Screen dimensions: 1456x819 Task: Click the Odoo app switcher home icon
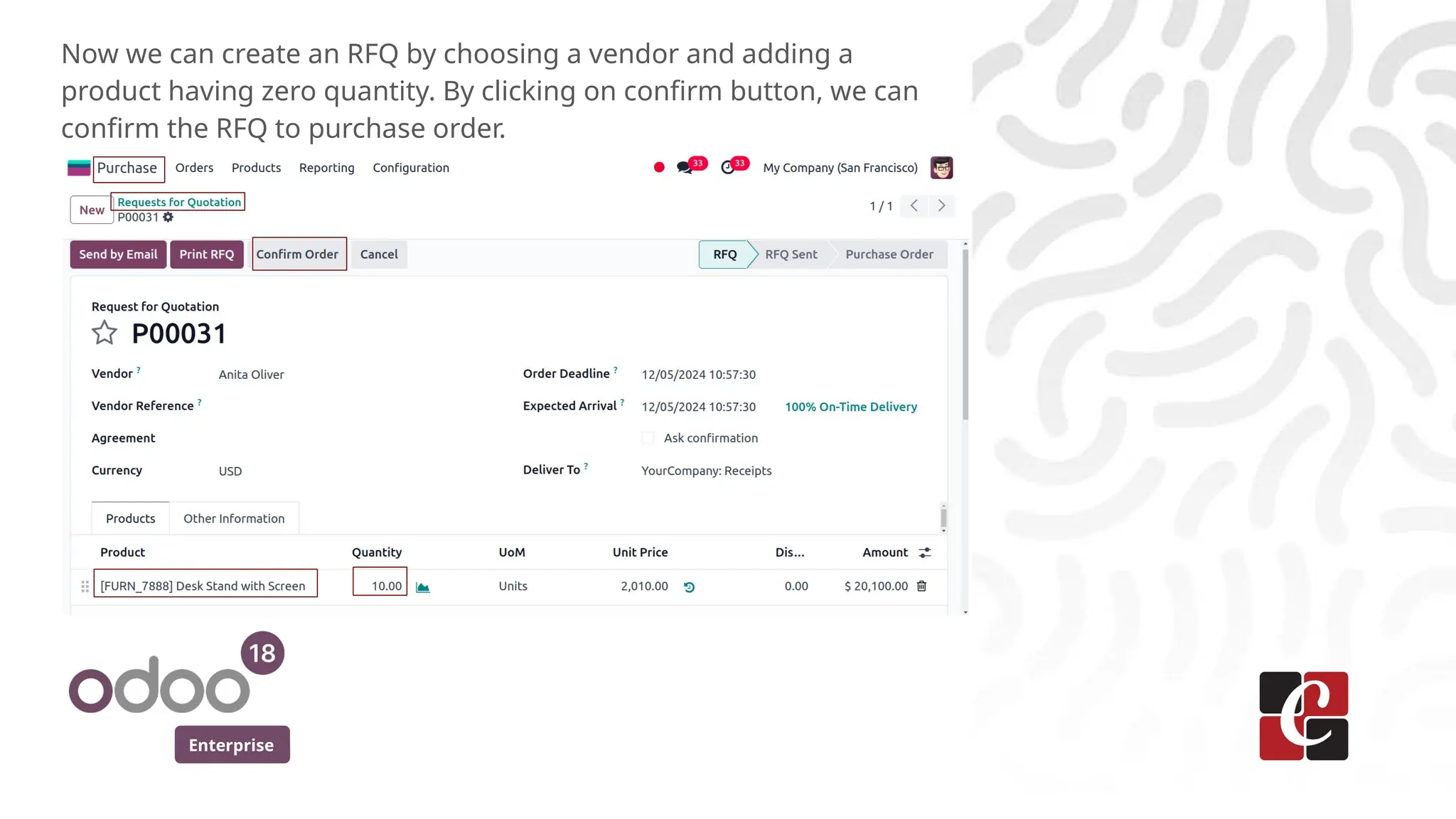[79, 168]
